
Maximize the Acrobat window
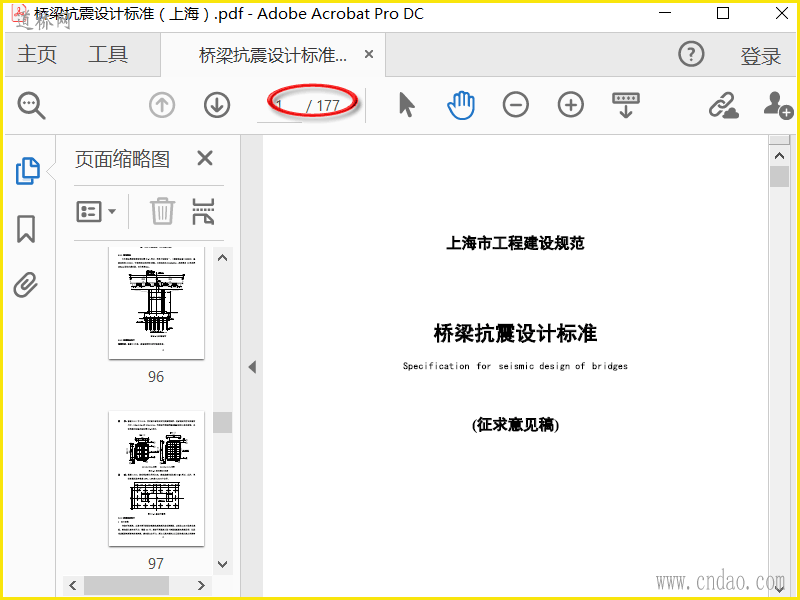tap(723, 13)
